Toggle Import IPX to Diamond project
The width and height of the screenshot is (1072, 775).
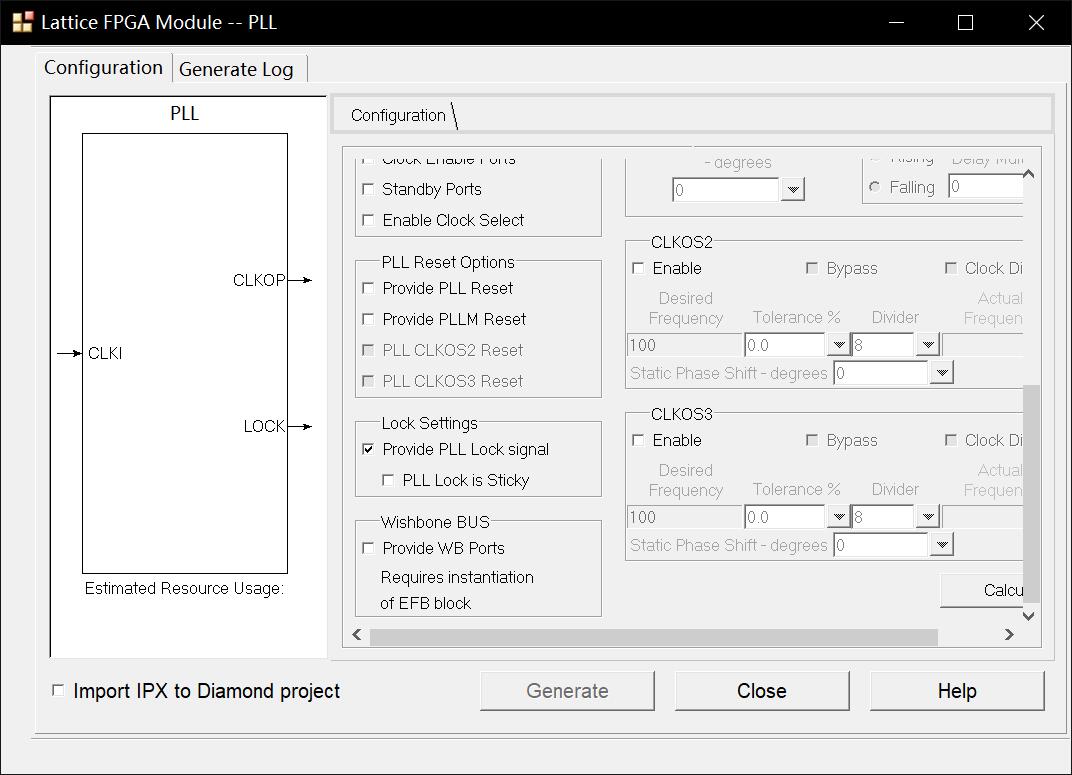pos(58,691)
